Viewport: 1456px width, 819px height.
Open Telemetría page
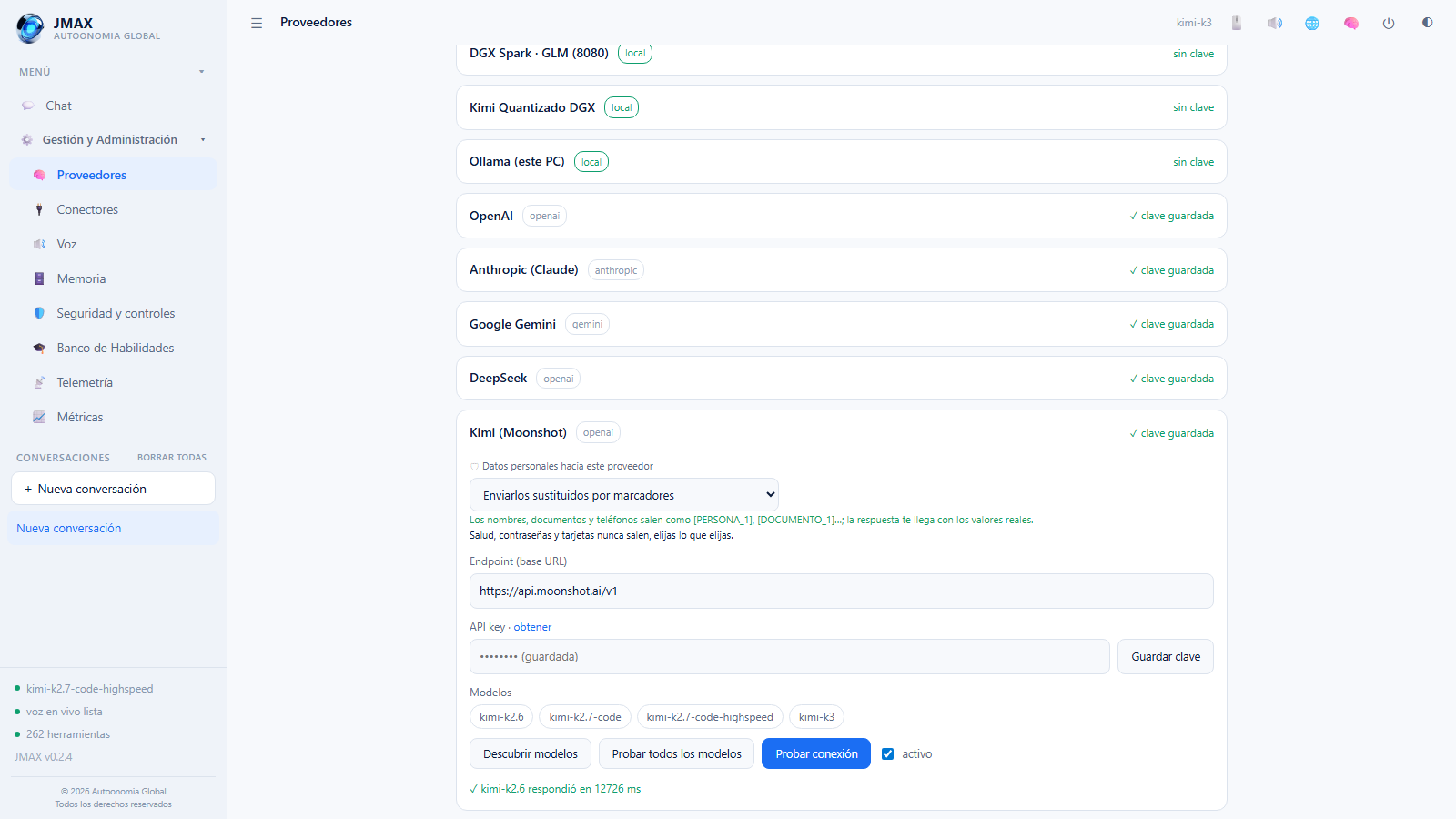(113, 382)
